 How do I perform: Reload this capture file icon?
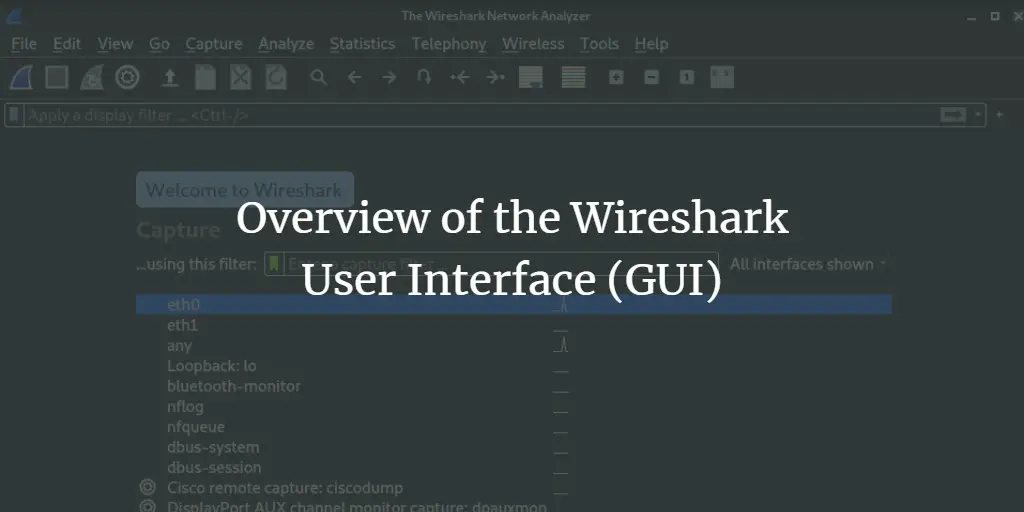(x=276, y=78)
